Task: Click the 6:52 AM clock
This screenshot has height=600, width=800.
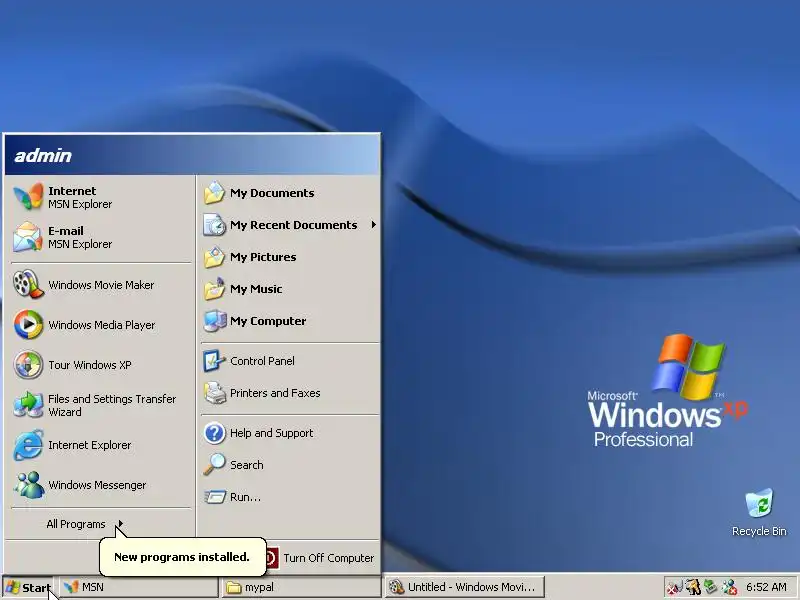Action: [x=766, y=587]
